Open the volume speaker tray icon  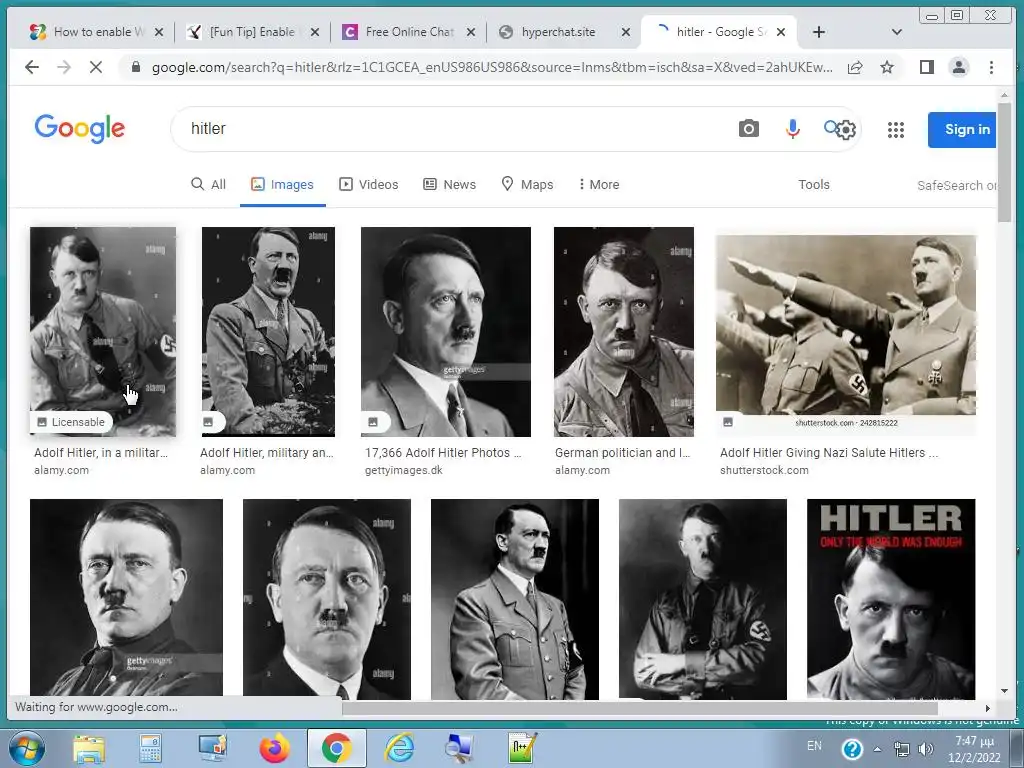[x=925, y=749]
